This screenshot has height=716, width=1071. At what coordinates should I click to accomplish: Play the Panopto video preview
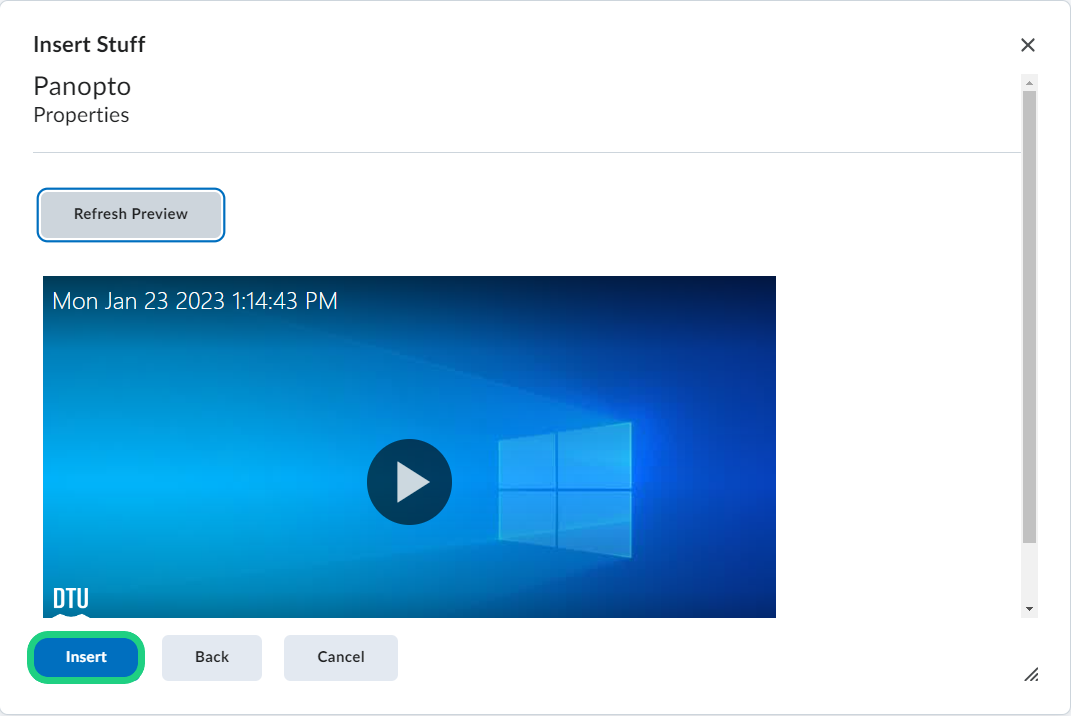point(409,482)
